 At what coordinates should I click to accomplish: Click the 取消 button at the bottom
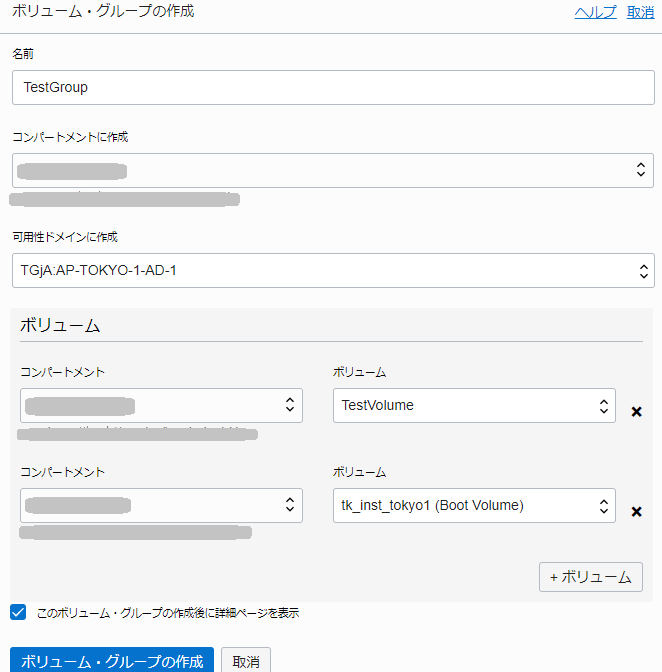click(x=246, y=661)
